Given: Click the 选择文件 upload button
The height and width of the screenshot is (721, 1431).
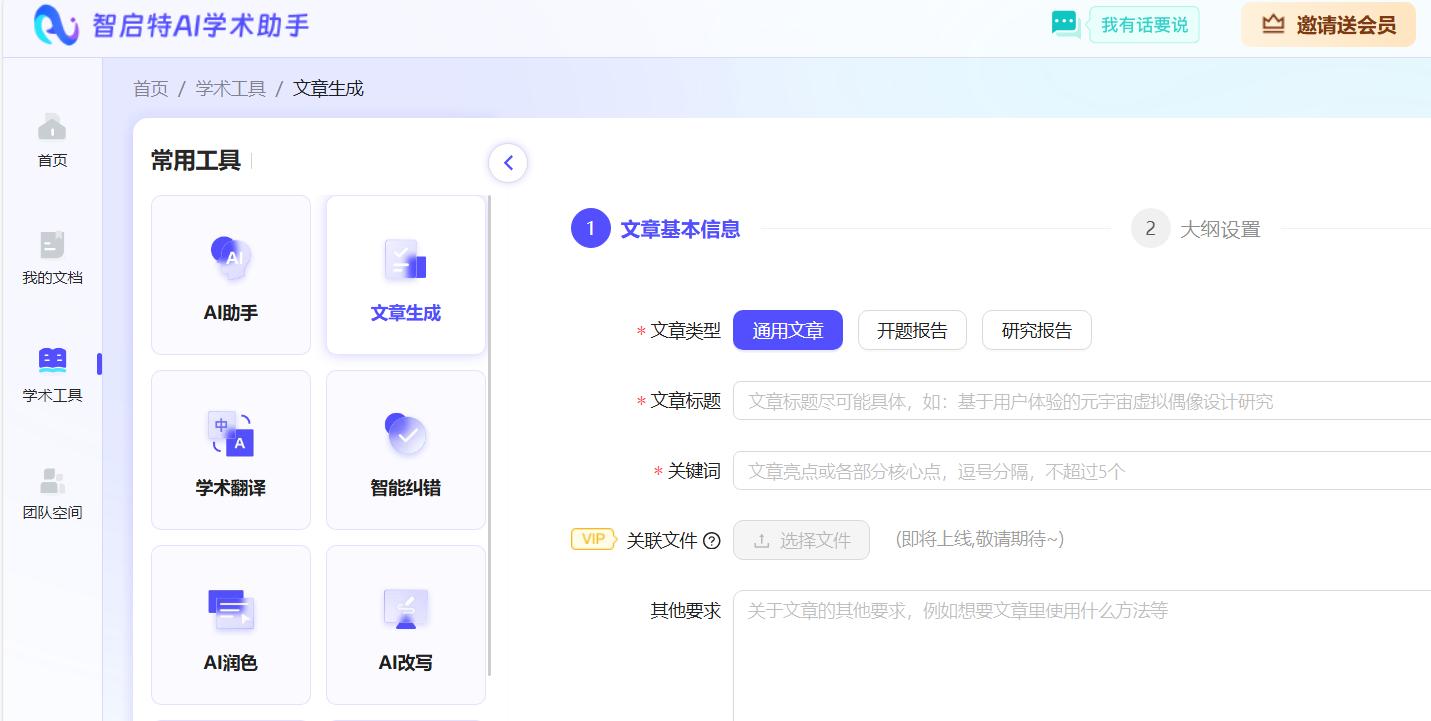Looking at the screenshot, I should coord(801,540).
